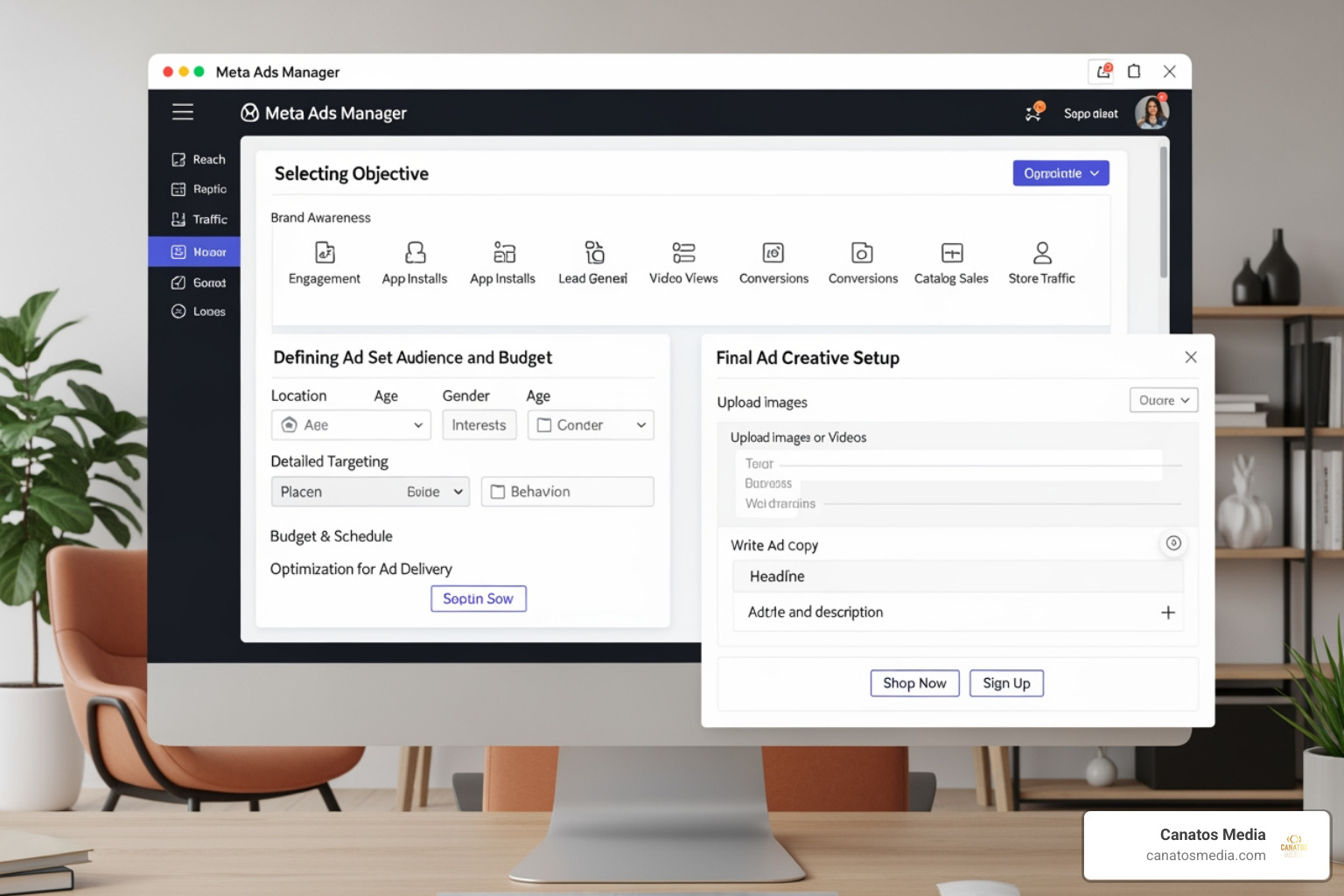This screenshot has height=896, width=1344.
Task: Open the Placen Boide dropdown
Action: [x=370, y=492]
